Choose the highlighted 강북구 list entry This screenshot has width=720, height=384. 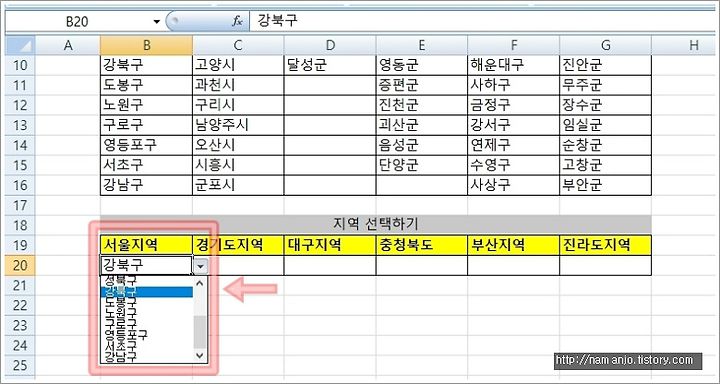(x=146, y=292)
